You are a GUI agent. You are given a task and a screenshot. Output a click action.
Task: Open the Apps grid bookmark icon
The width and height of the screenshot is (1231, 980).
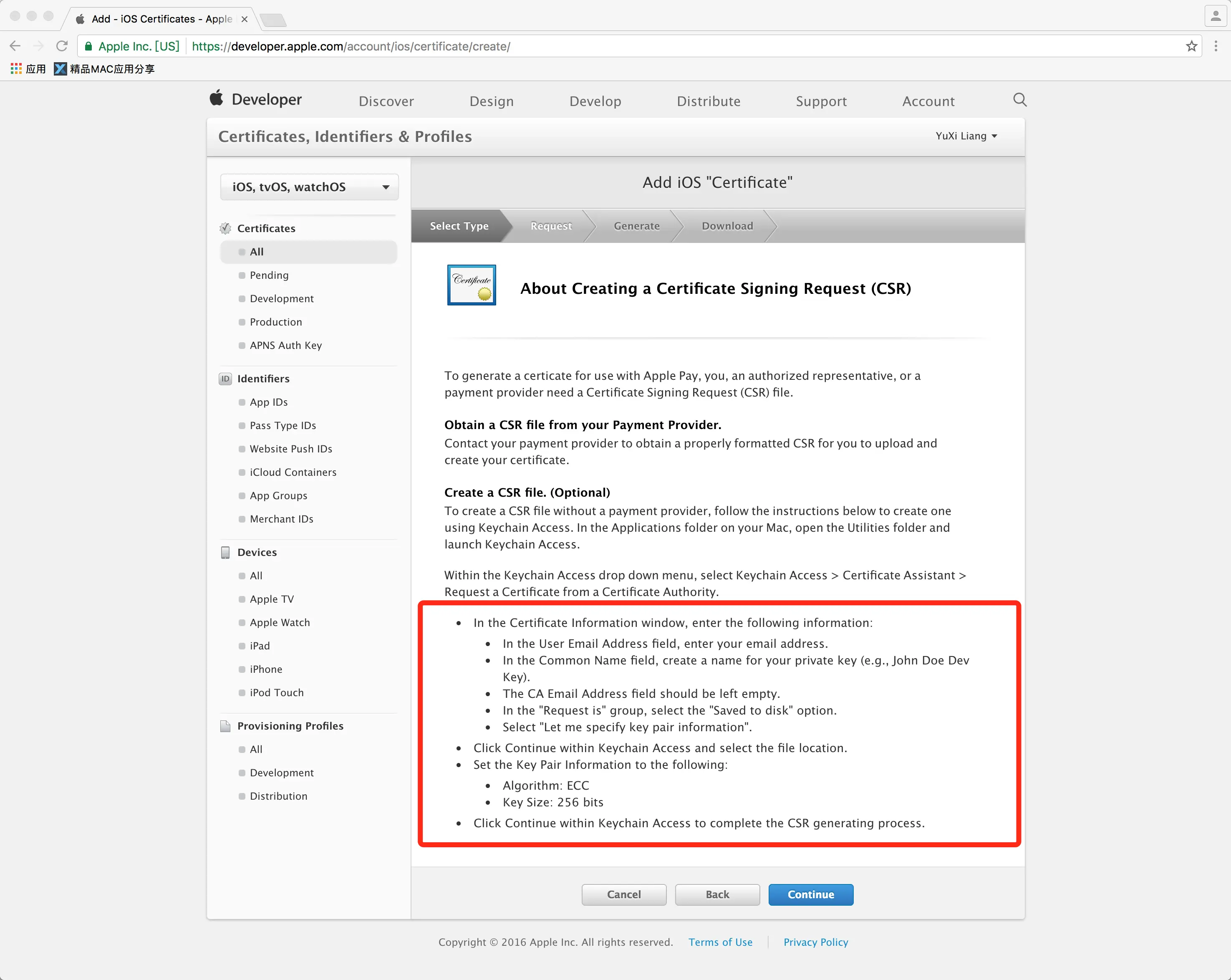click(x=16, y=68)
